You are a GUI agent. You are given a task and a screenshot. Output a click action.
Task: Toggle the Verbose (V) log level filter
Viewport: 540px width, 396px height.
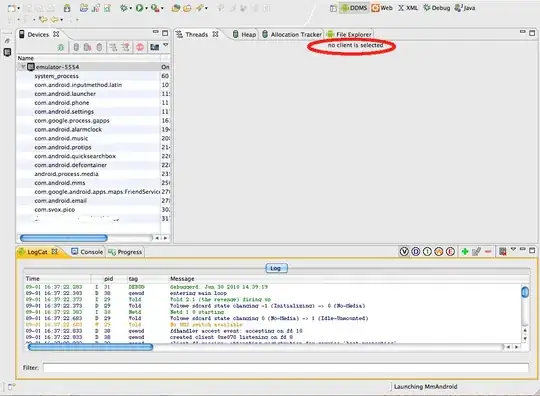[x=404, y=252]
